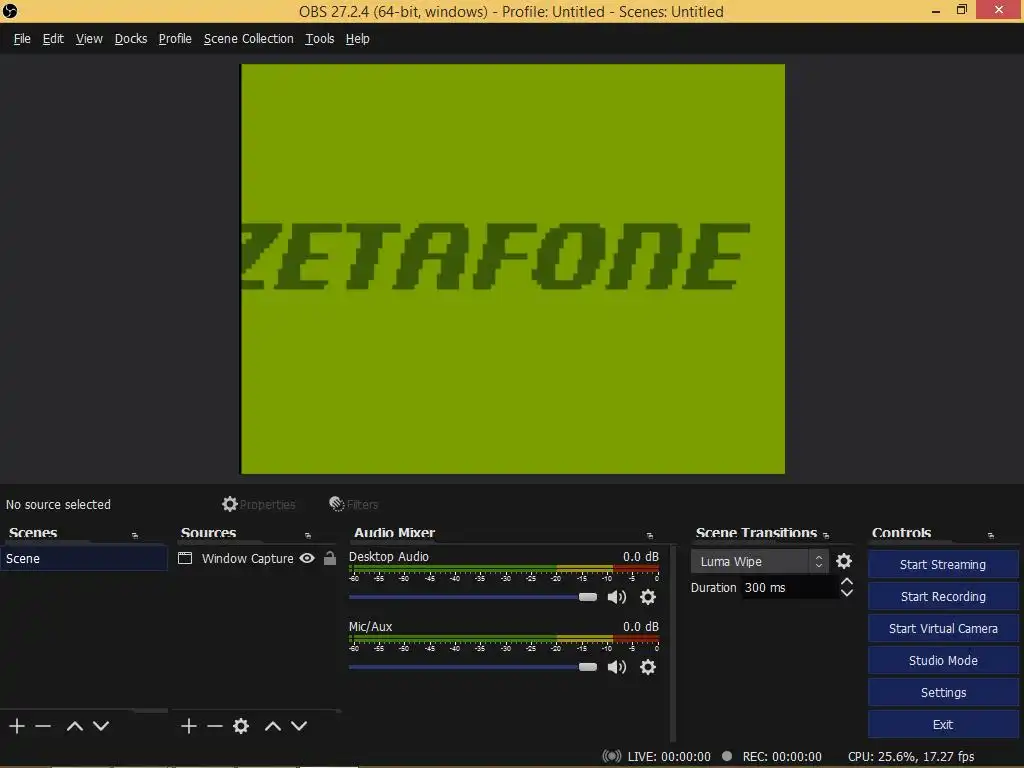Open the File menu

[x=22, y=39]
